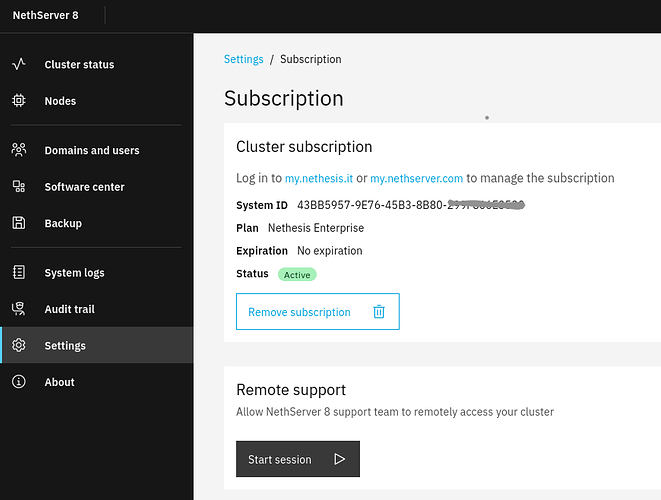
Task: Click the Remove subscription button
Action: tap(317, 312)
